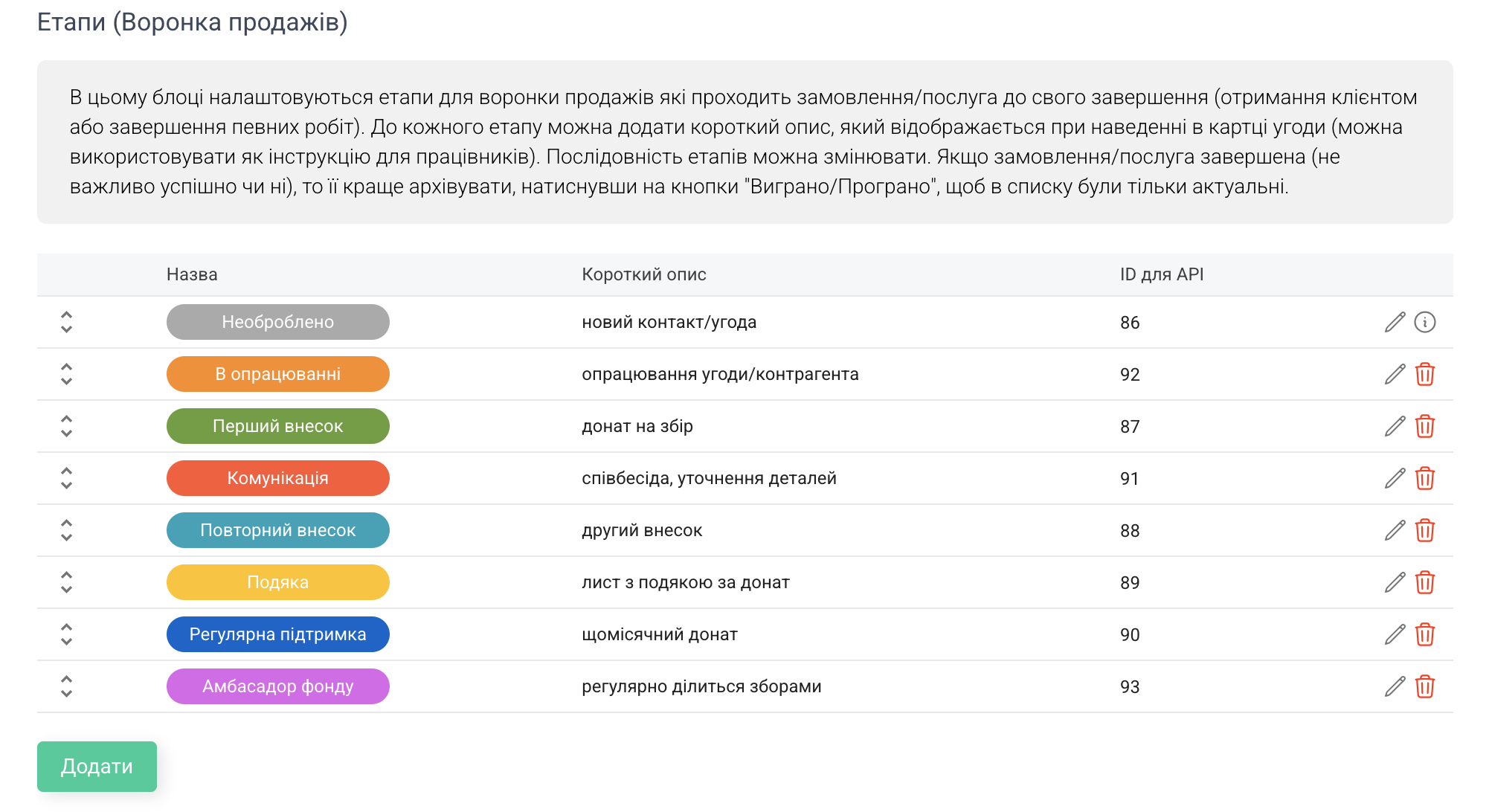Click reorder arrows for Подяка row

pos(66,582)
